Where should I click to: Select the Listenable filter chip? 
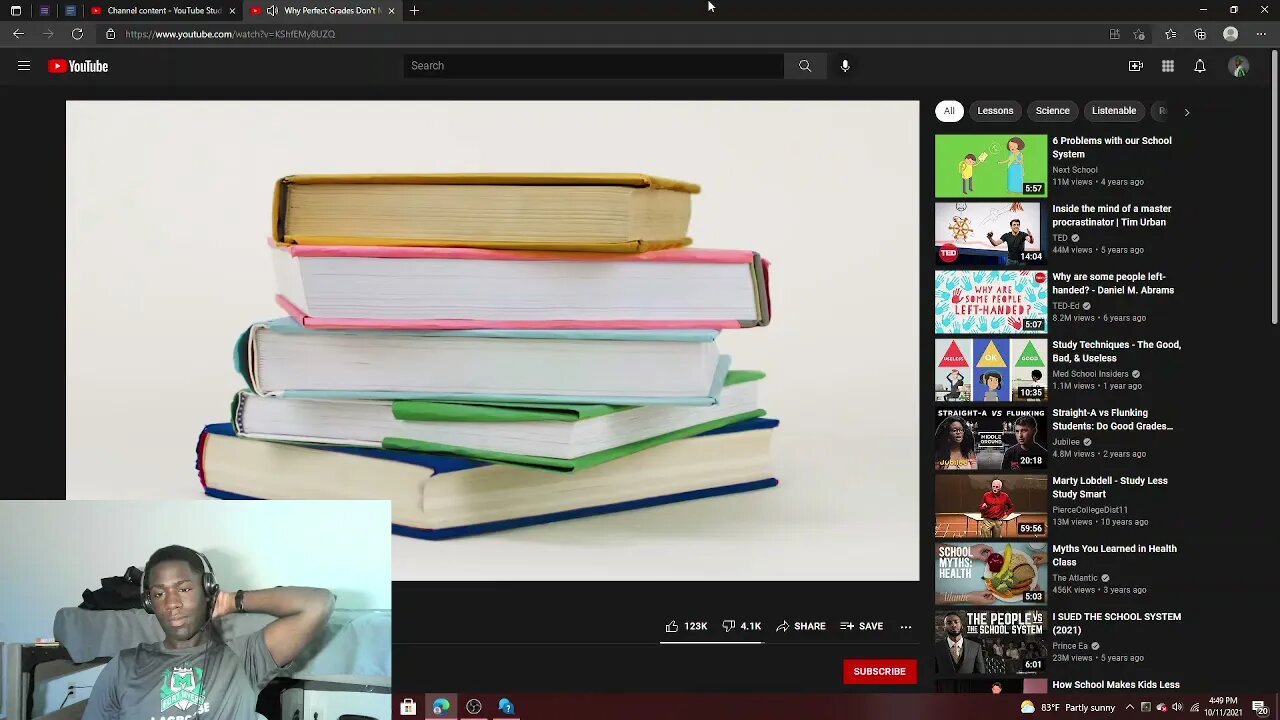1114,111
